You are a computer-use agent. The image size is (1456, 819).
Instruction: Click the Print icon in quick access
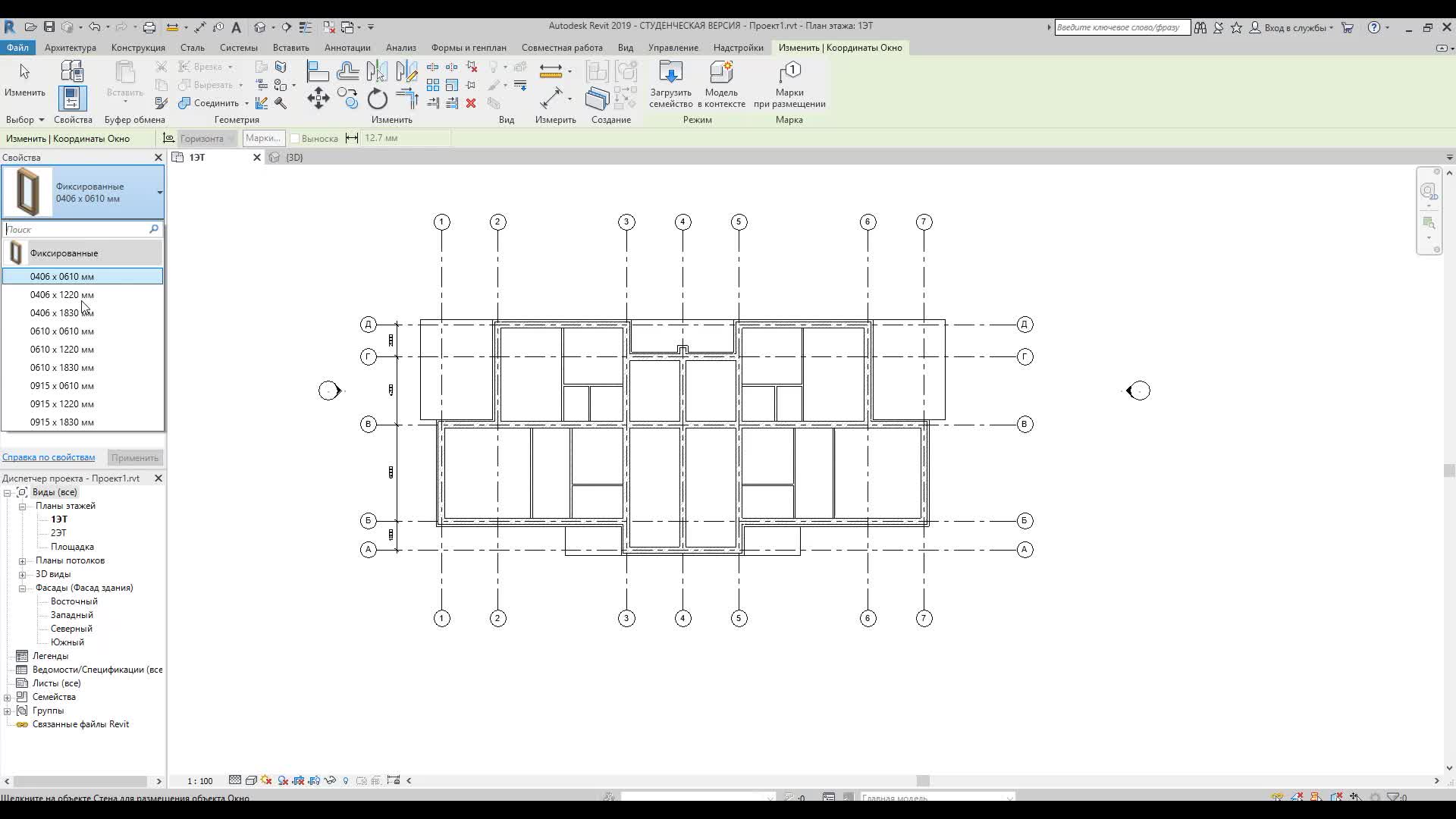149,27
